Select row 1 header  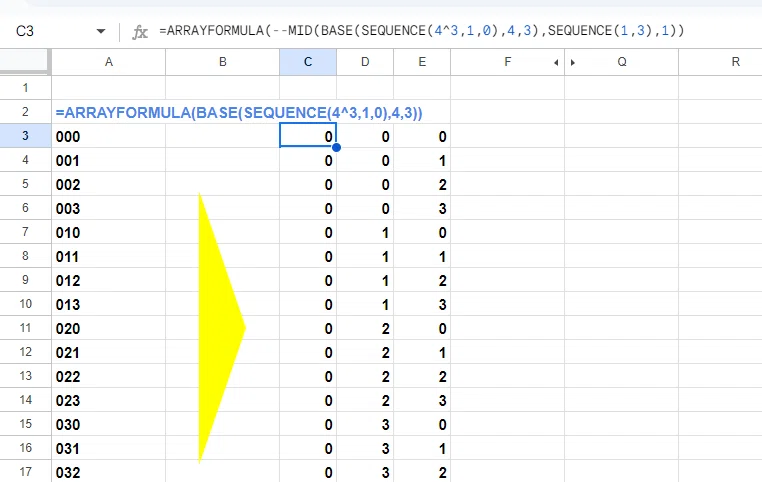click(25, 88)
